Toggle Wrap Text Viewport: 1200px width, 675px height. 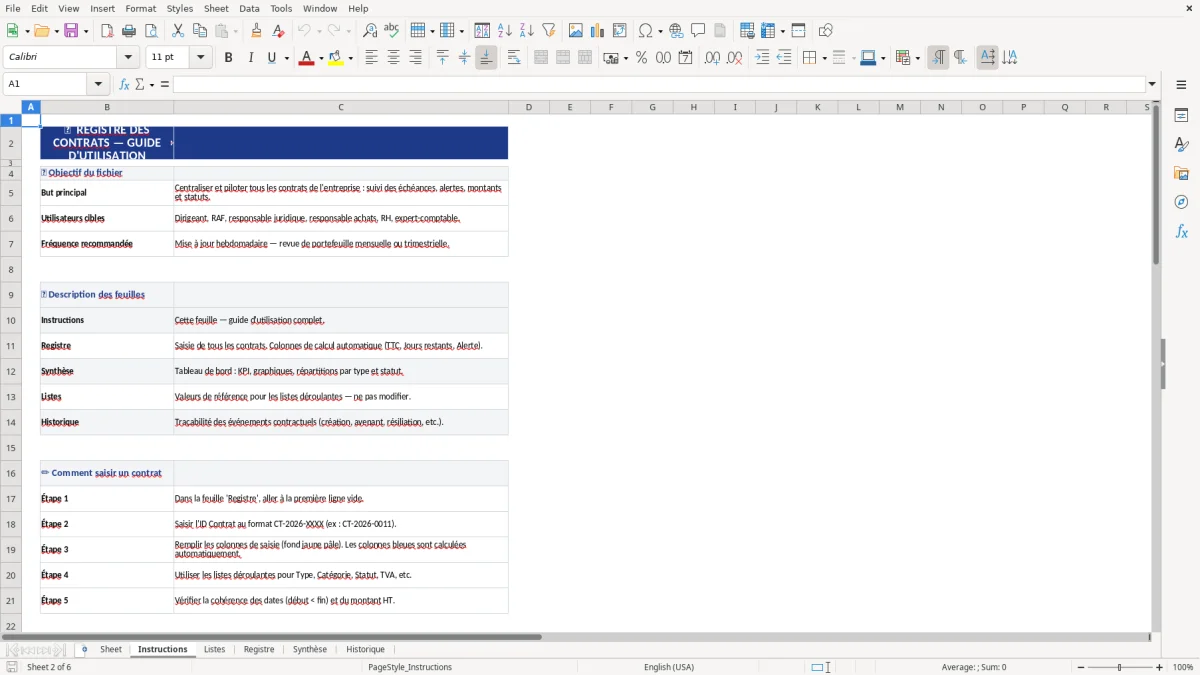point(514,58)
